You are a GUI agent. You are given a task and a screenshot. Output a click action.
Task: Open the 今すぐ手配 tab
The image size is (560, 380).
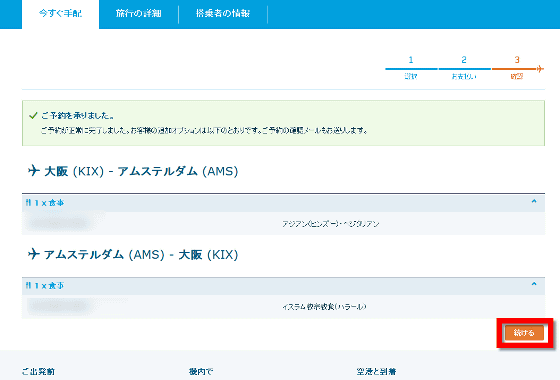tap(60, 14)
